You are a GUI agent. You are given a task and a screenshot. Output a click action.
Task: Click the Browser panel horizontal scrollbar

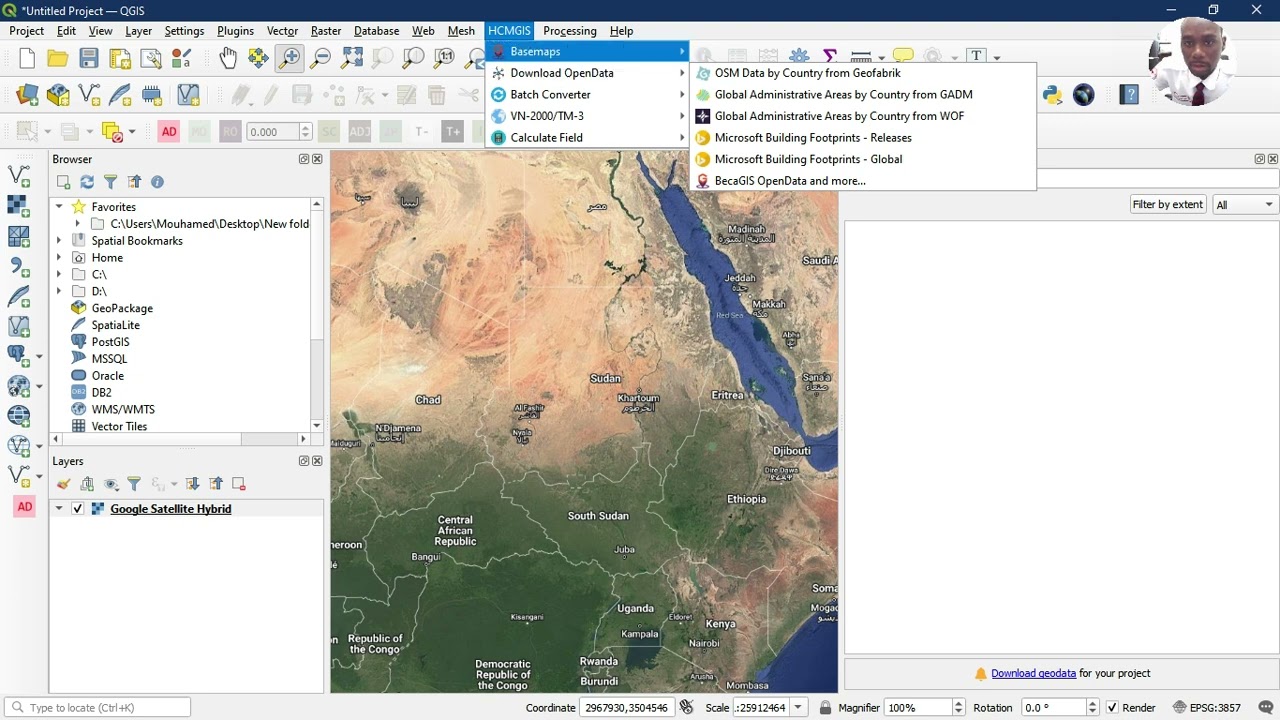180,439
